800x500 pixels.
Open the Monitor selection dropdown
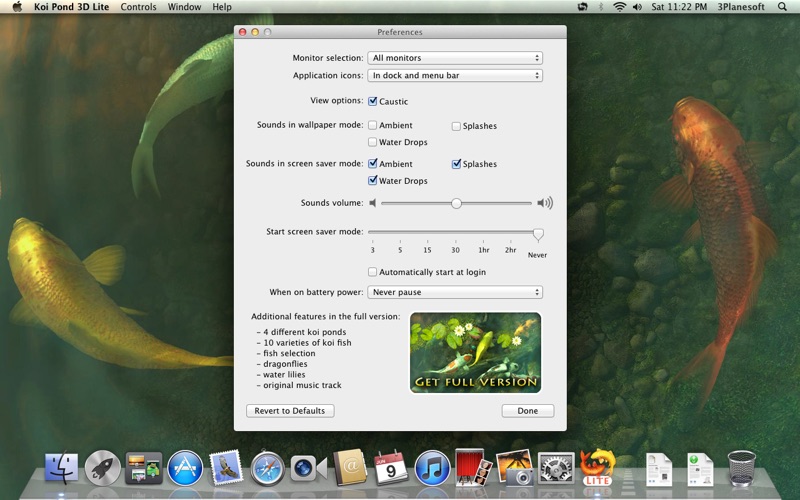(455, 58)
